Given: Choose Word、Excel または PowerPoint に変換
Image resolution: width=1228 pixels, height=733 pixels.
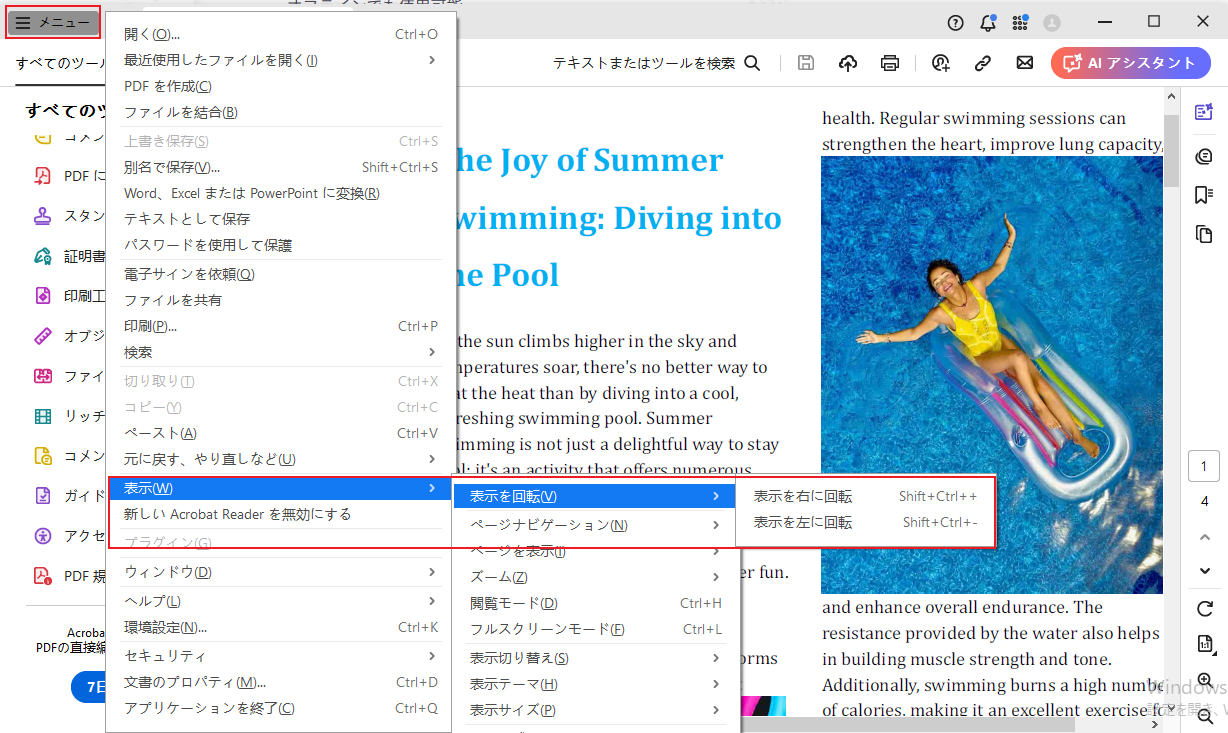Looking at the screenshot, I should click(281, 193).
